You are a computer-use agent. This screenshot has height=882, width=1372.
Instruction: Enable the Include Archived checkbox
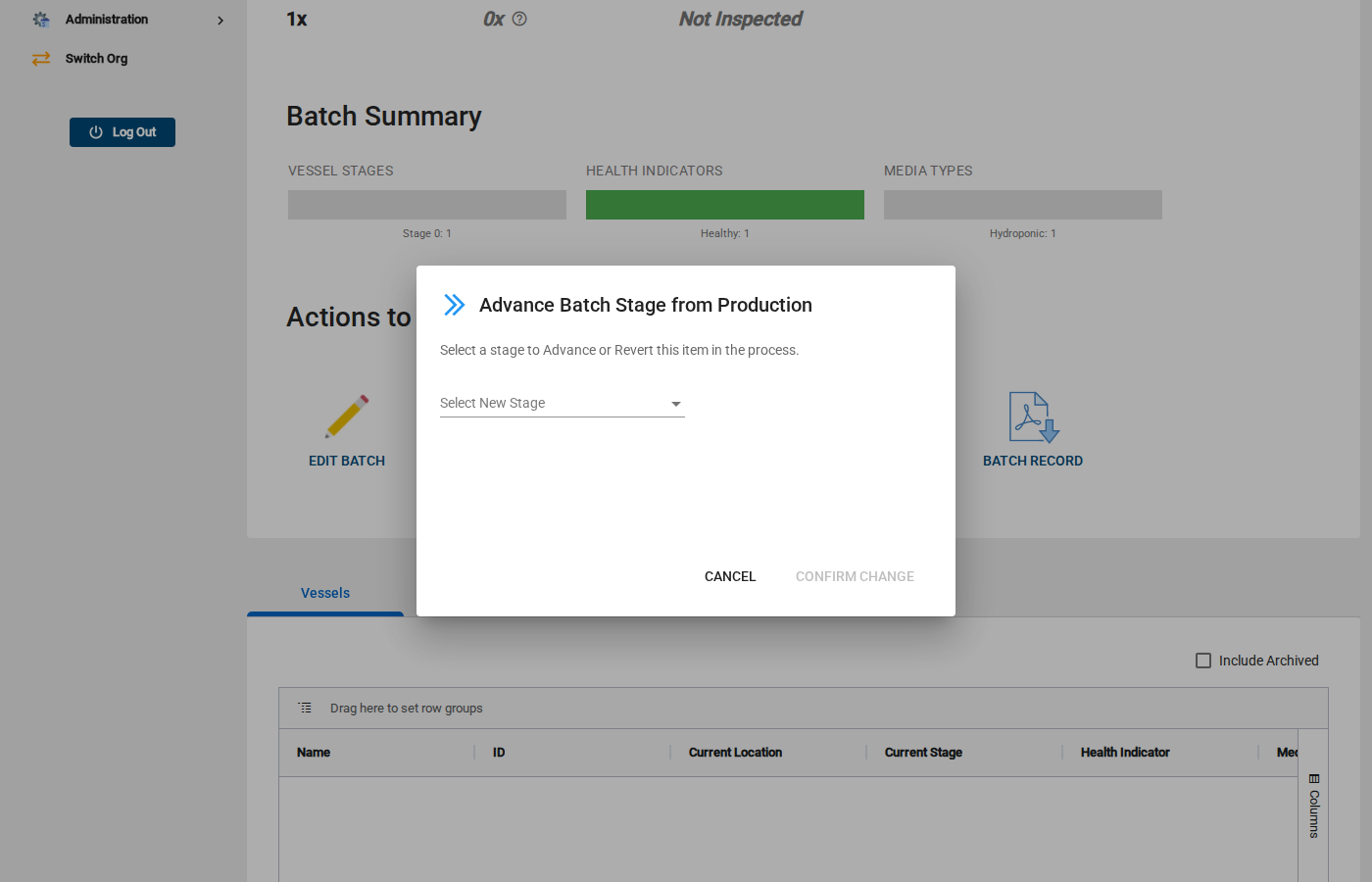coord(1202,661)
